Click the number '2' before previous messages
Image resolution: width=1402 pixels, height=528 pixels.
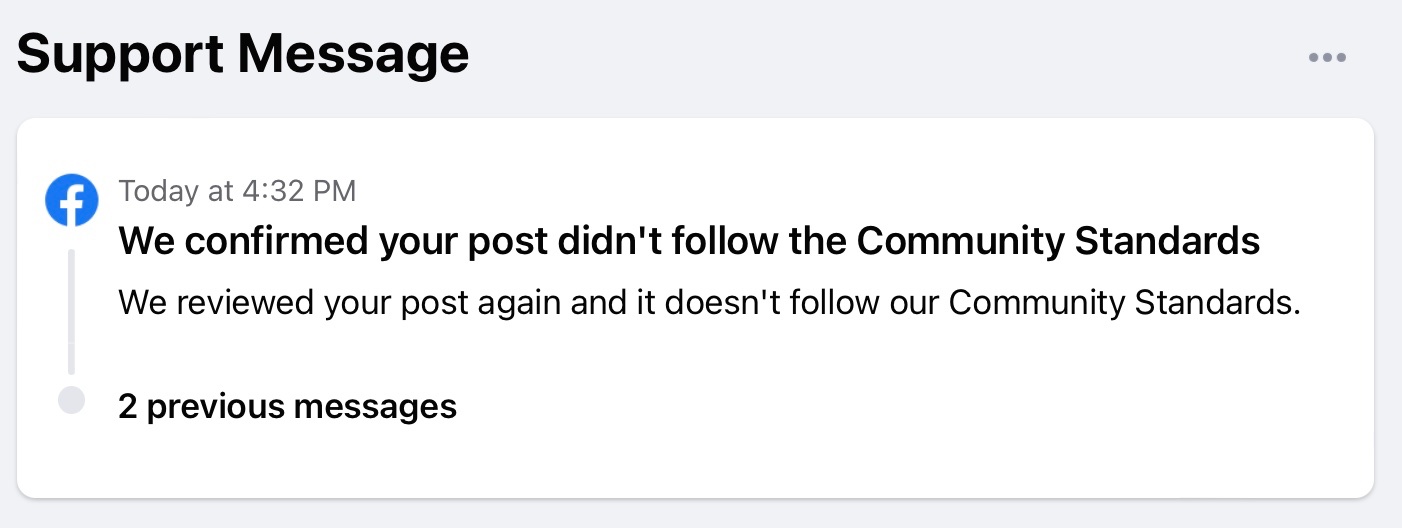(128, 406)
